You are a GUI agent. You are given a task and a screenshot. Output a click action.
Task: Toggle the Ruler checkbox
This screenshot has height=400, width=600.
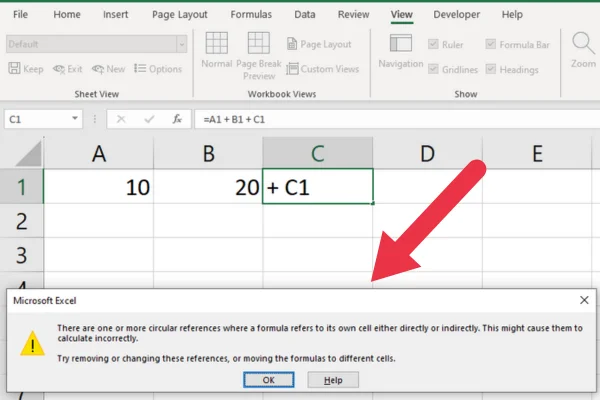[x=433, y=44]
